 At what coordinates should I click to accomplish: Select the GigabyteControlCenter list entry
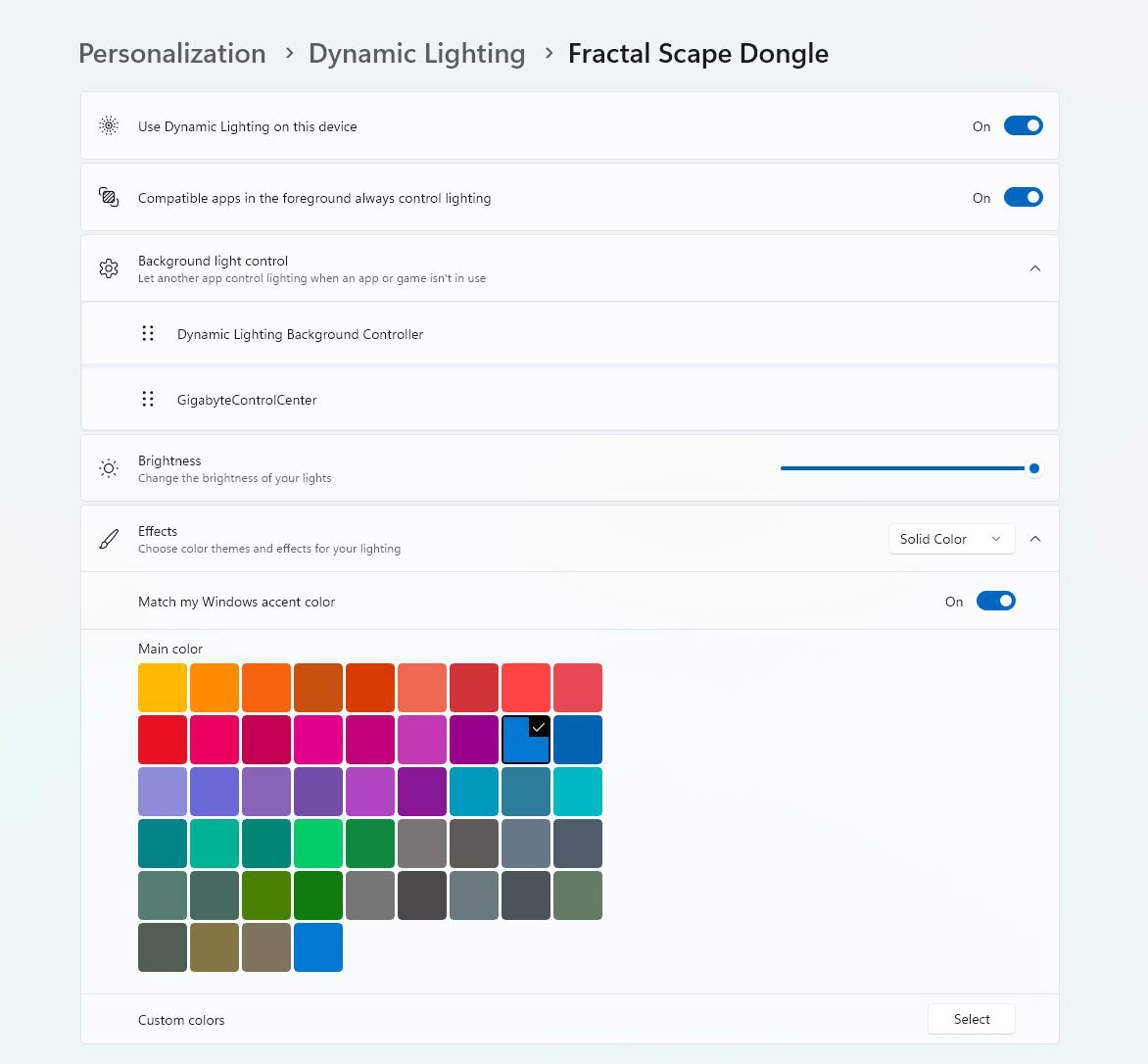point(570,399)
